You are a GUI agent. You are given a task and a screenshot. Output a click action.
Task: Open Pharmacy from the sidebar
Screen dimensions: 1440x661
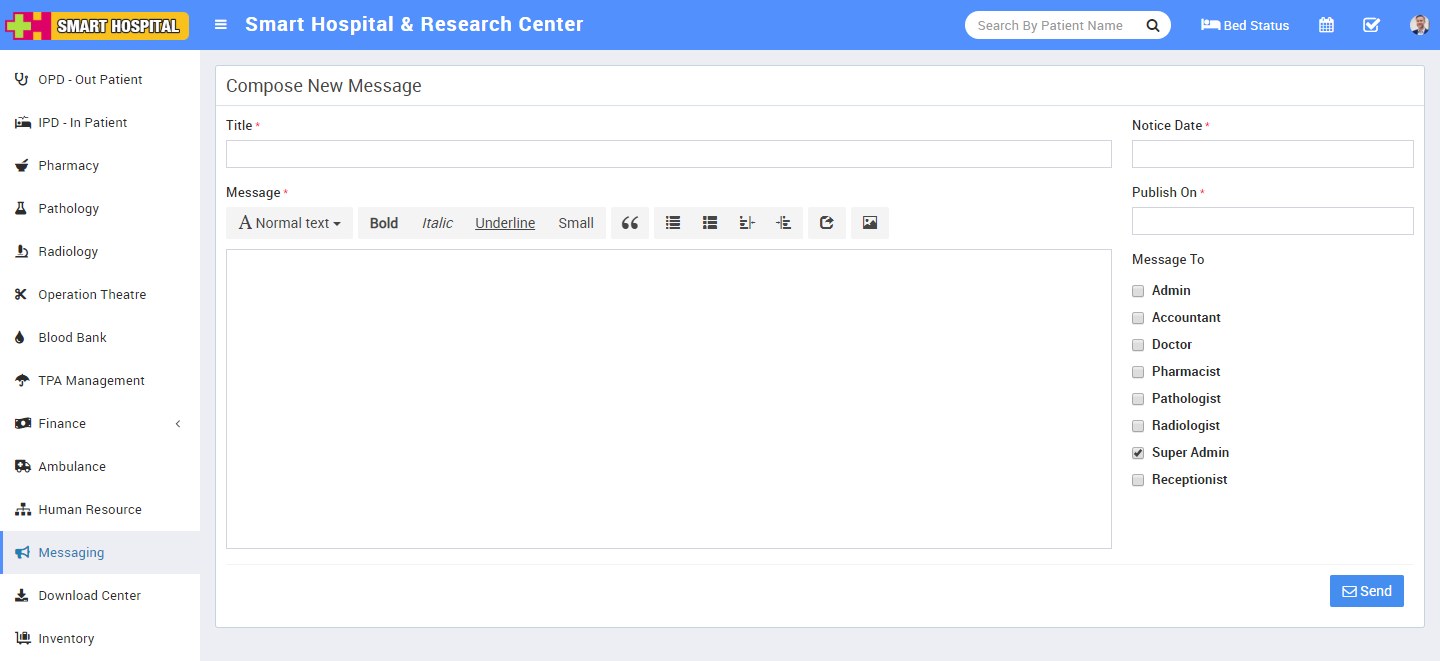tap(68, 166)
